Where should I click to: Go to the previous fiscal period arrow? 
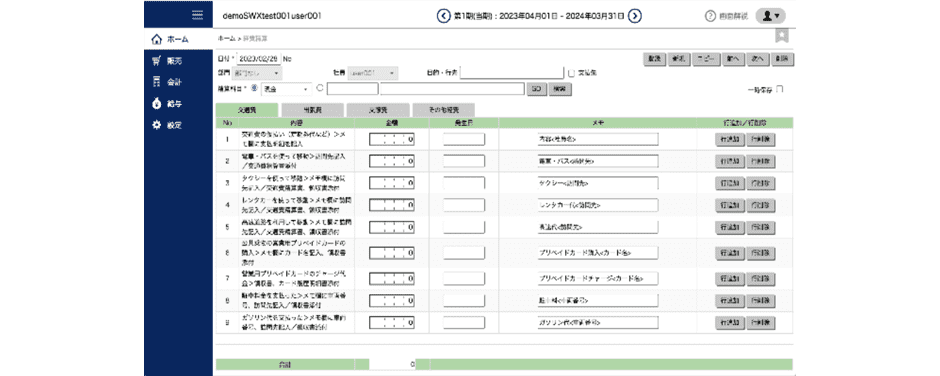tap(443, 16)
